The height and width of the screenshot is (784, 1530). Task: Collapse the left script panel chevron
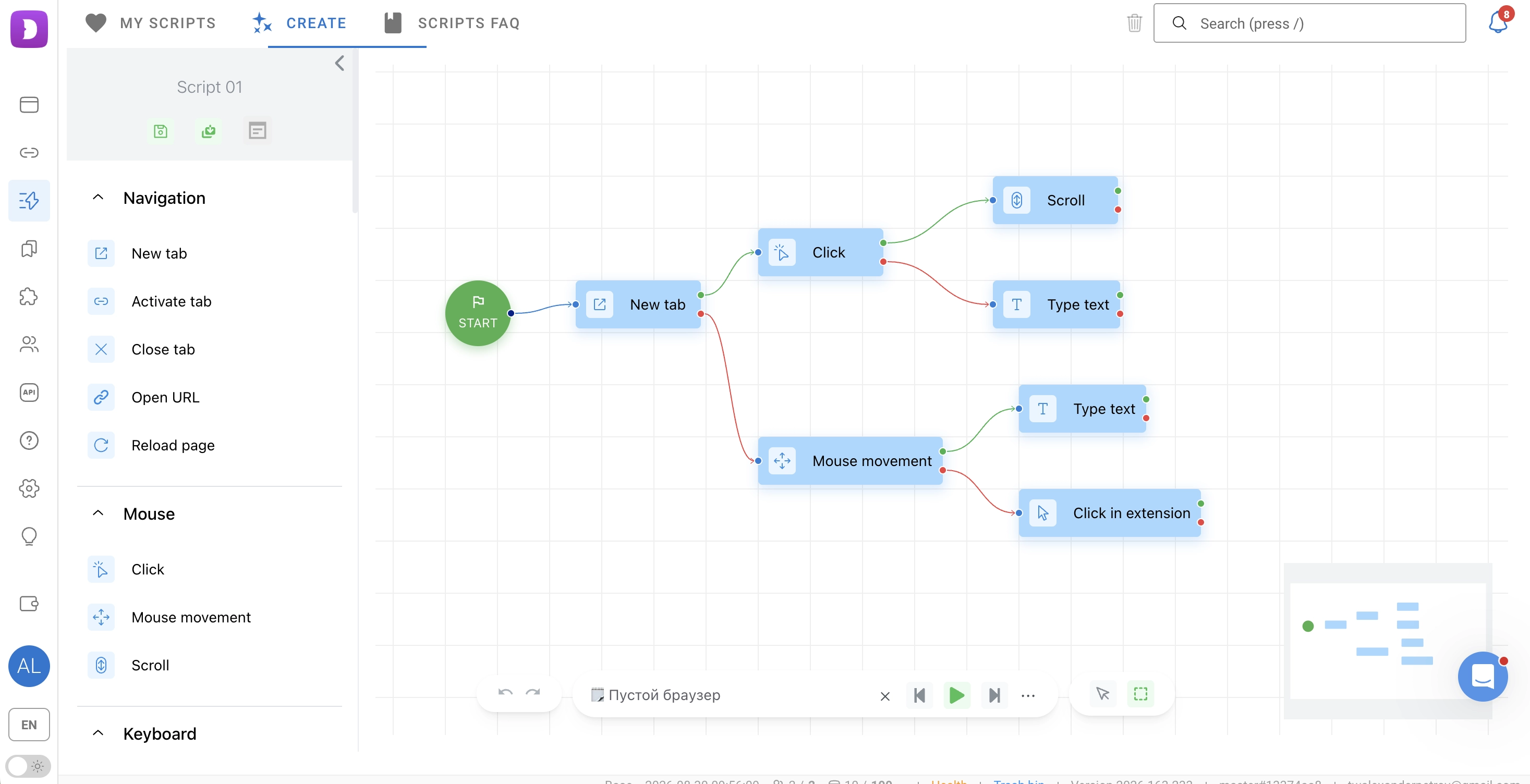[x=339, y=63]
